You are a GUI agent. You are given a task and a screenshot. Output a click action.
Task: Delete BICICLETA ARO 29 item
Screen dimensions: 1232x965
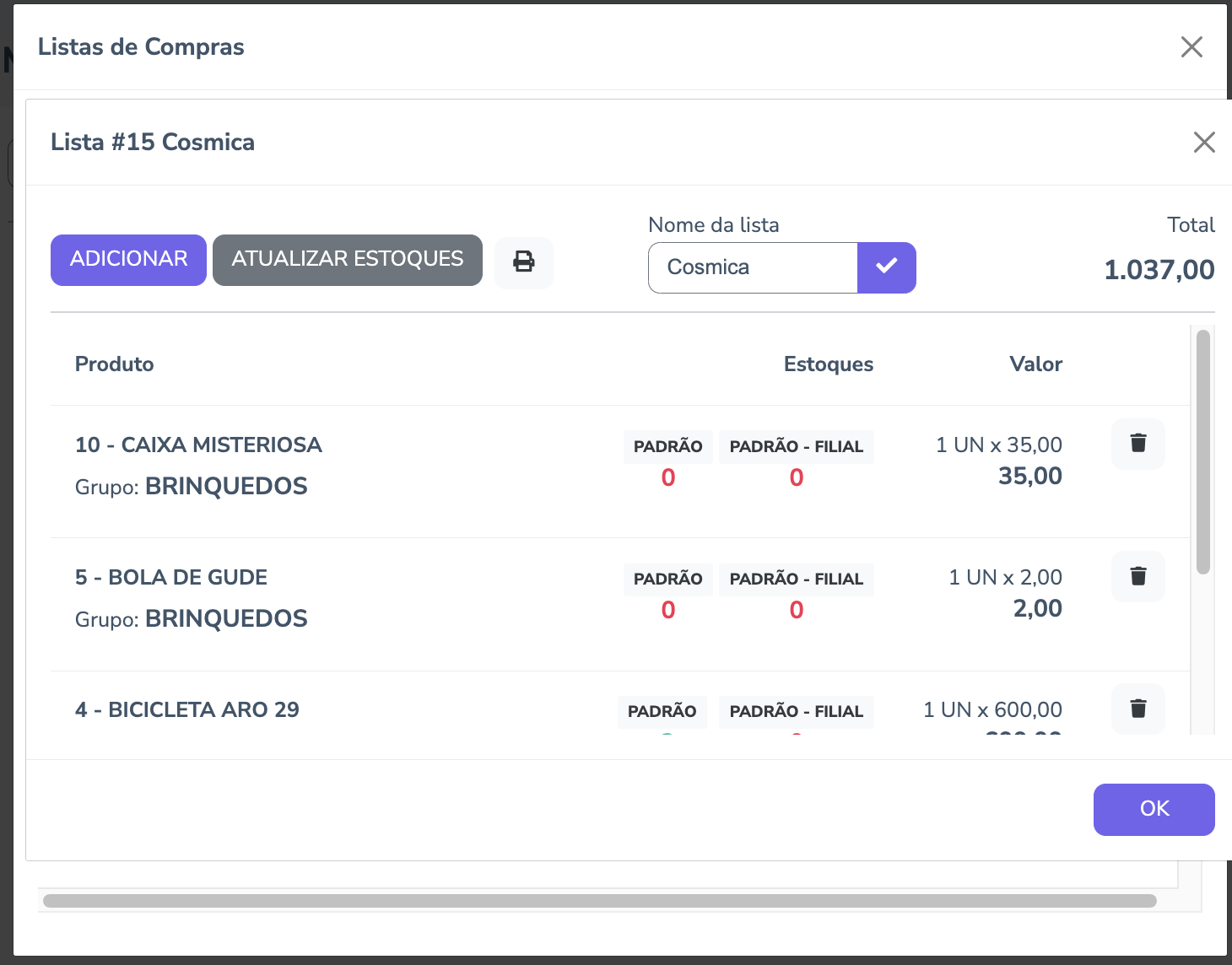[x=1137, y=709]
